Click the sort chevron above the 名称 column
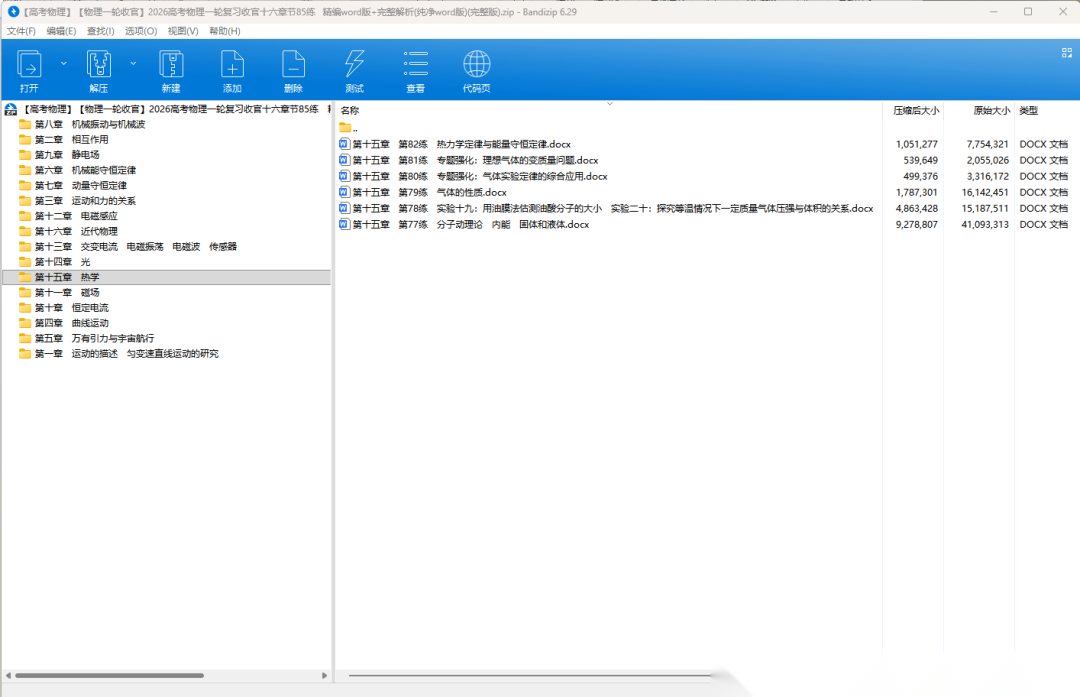The height and width of the screenshot is (697, 1080). coord(609,103)
